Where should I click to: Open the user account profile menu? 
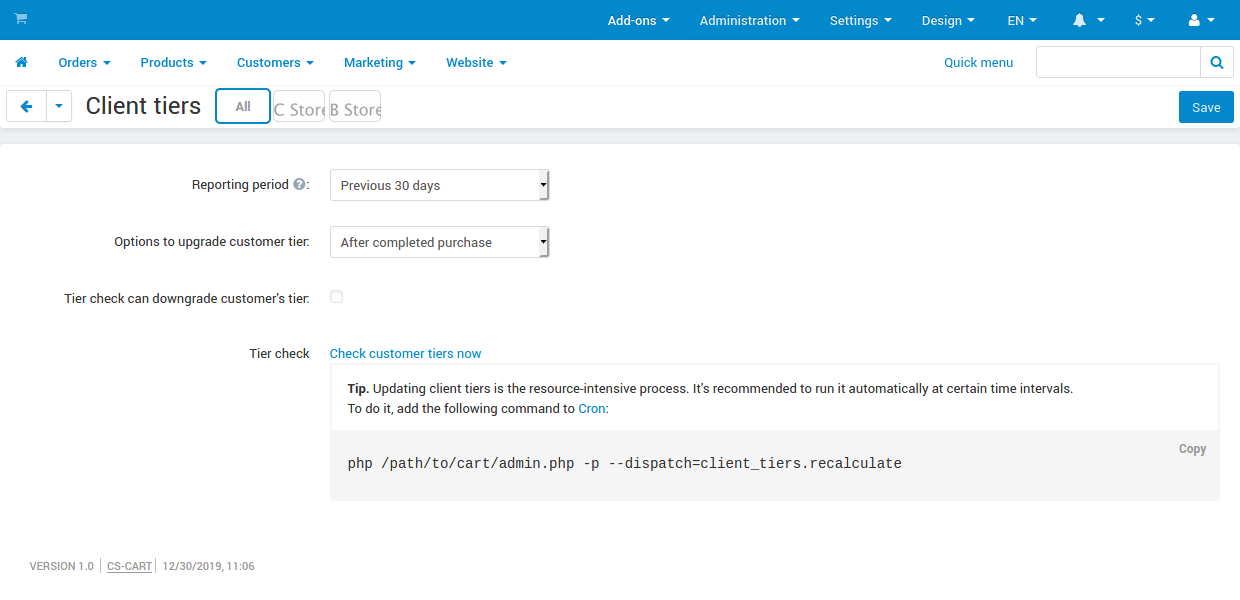pos(1201,20)
